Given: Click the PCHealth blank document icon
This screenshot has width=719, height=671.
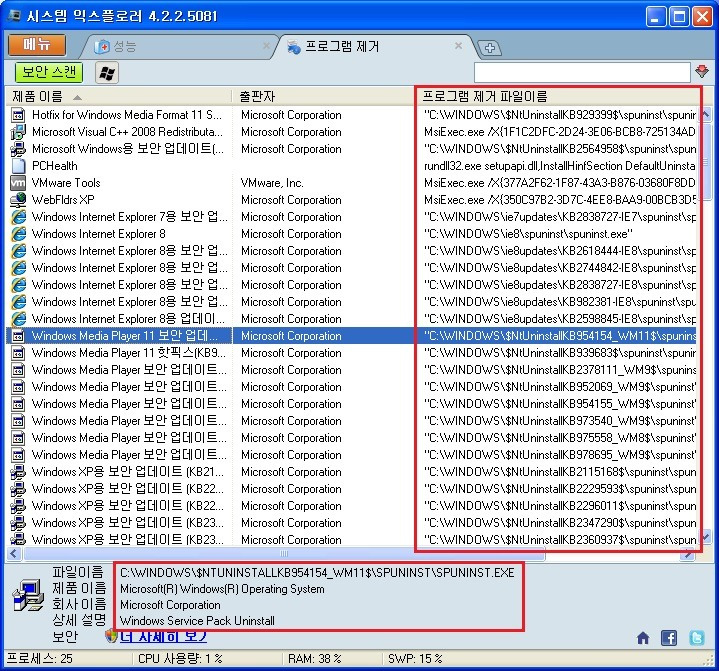Looking at the screenshot, I should pyautogui.click(x=18, y=166).
